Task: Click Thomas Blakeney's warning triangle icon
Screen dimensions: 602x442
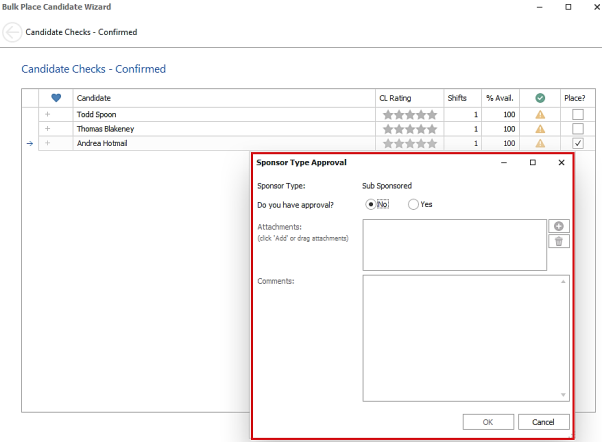Action: [540, 129]
